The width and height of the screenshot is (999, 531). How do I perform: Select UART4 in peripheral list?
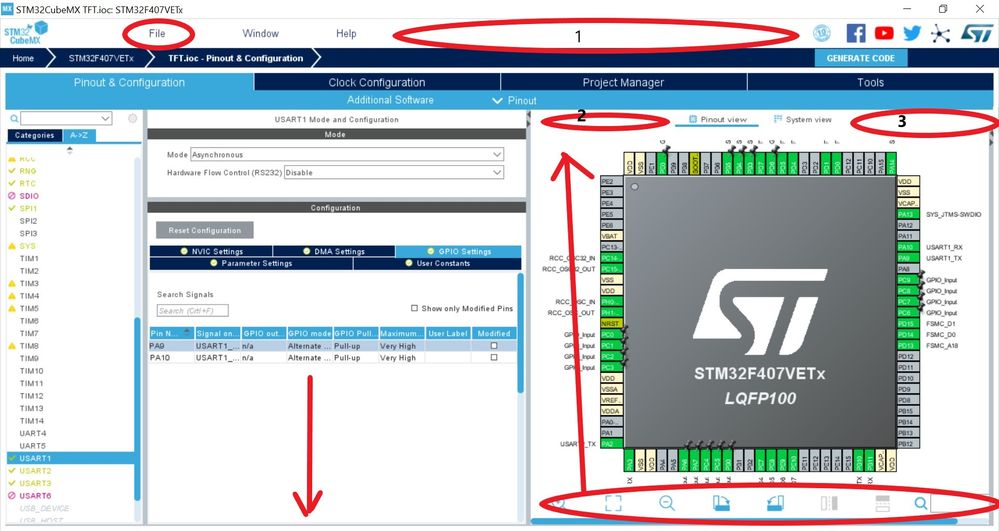32,433
